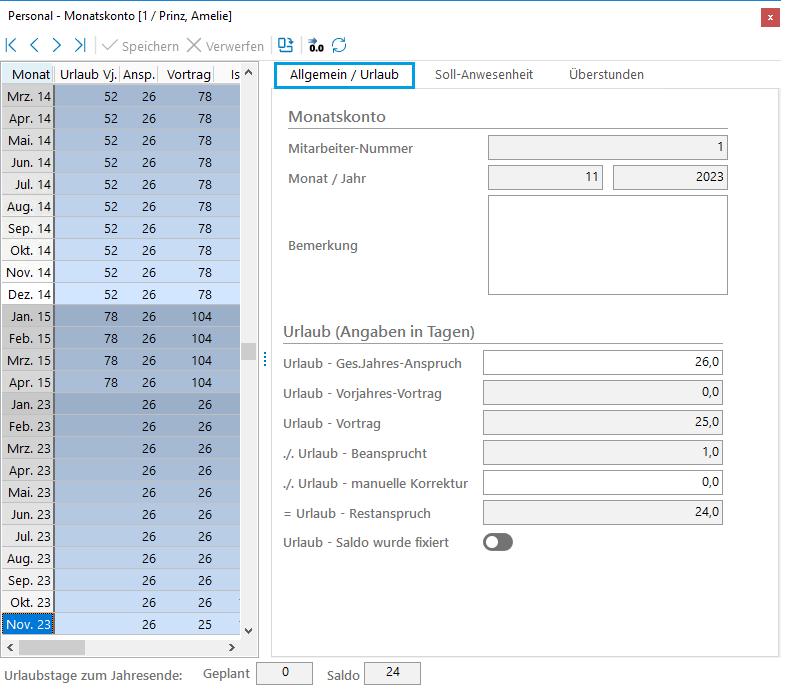Image resolution: width=786 pixels, height=688 pixels.
Task: Click the export icon in toolbar
Action: point(286,45)
